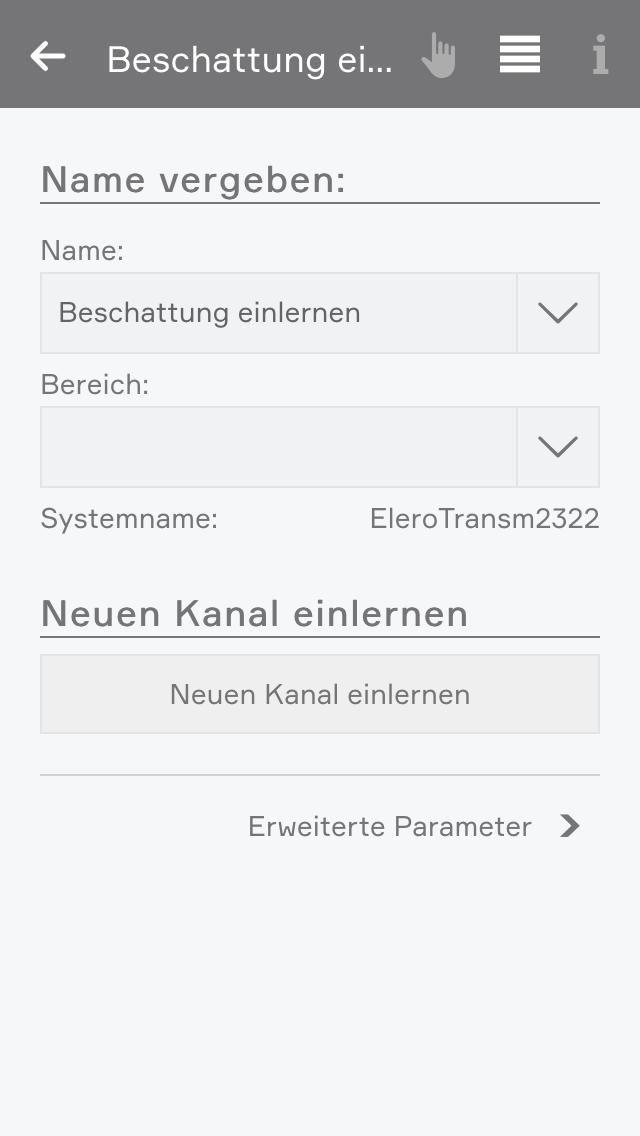
Task: Show info via the 'i' icon
Action: (x=600, y=56)
